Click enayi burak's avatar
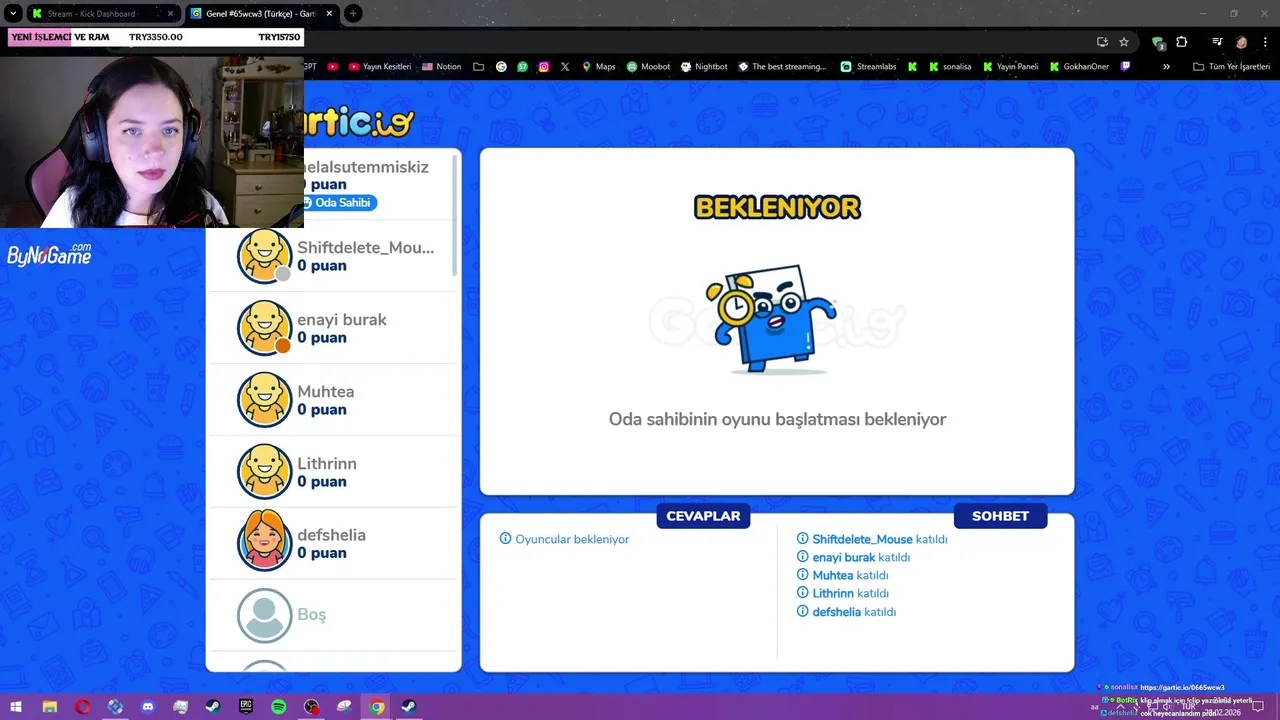Screen dimensions: 1280x720 (x=264, y=327)
